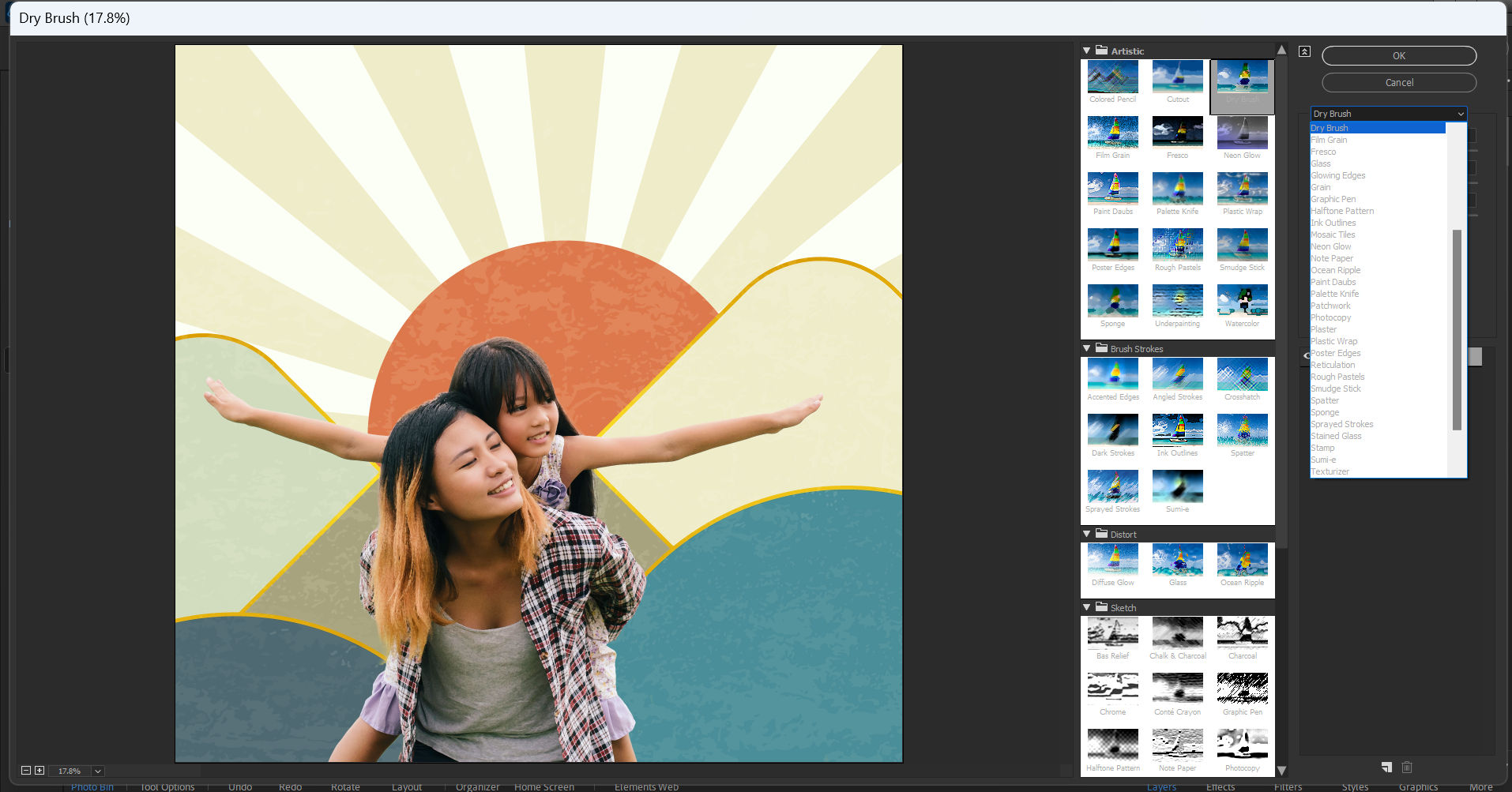Screen dimensions: 1512x792
Task: Click the Cancel button
Action: click(x=1399, y=83)
